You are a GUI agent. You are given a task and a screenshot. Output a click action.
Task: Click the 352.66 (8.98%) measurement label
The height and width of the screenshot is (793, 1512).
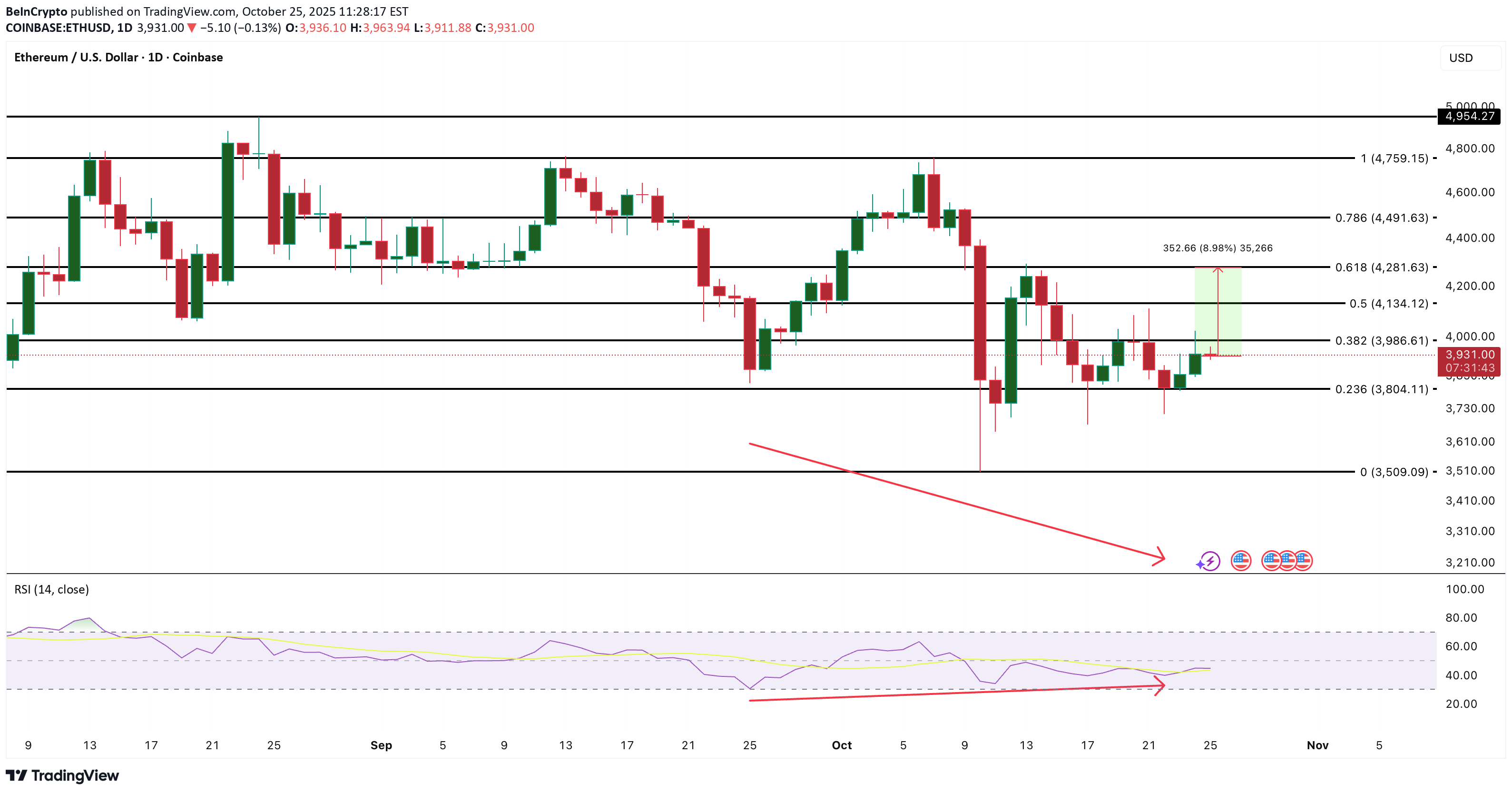(1217, 248)
